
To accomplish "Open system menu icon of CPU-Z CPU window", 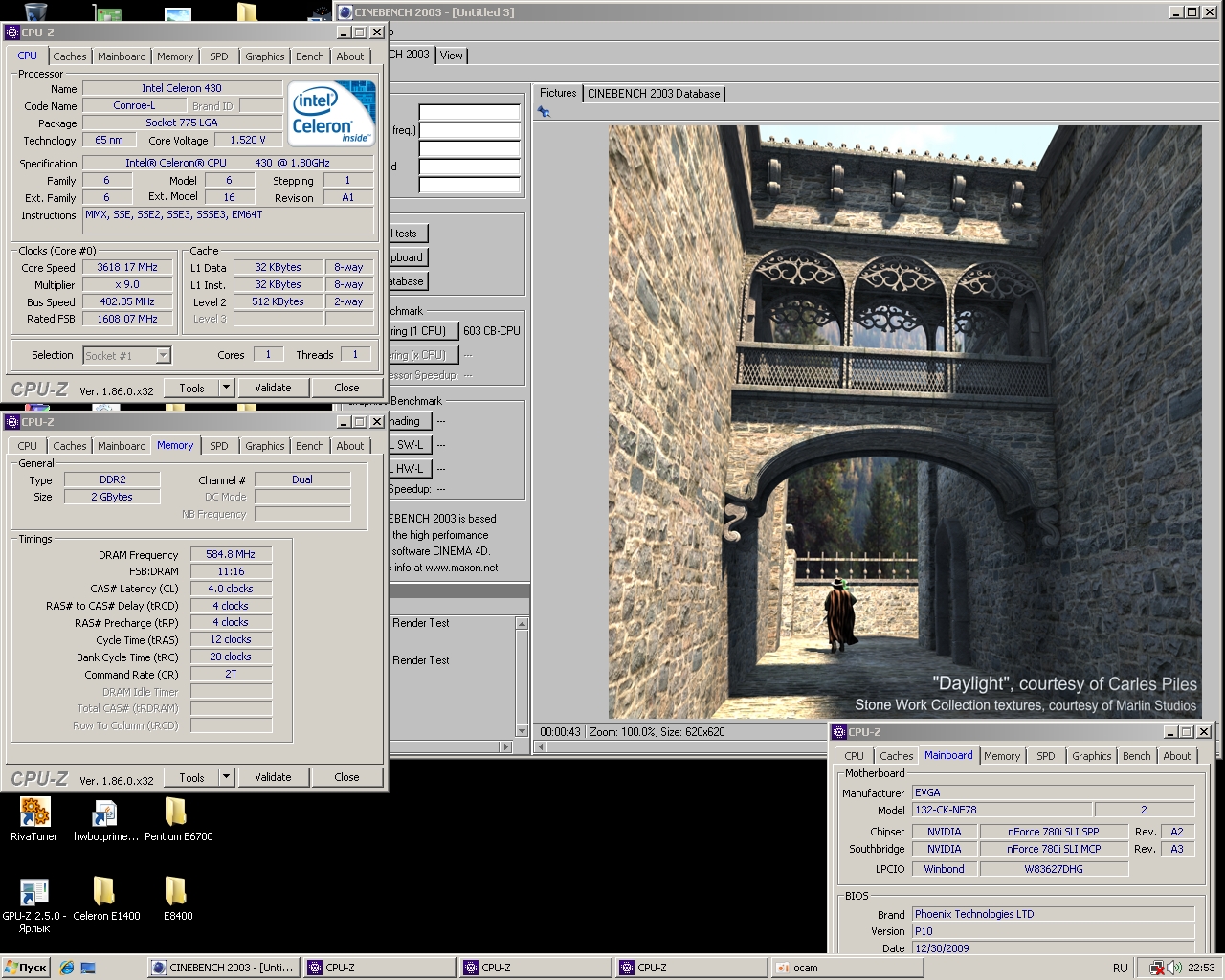I will pos(12,33).
